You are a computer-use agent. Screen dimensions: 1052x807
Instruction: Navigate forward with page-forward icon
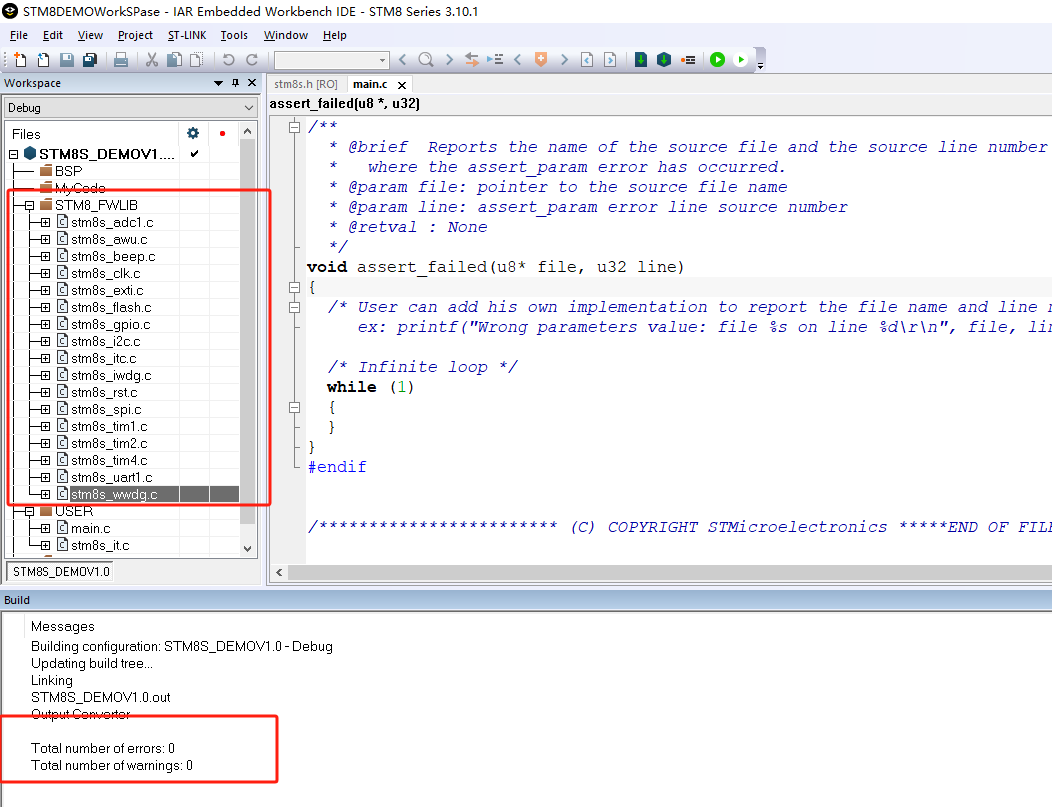point(610,60)
